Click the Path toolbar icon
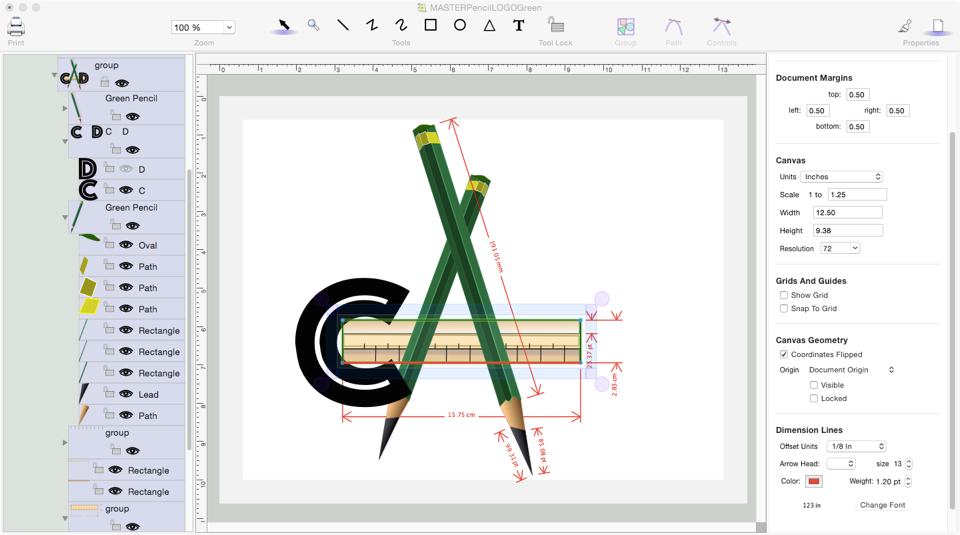The height and width of the screenshot is (535, 960). 673,26
